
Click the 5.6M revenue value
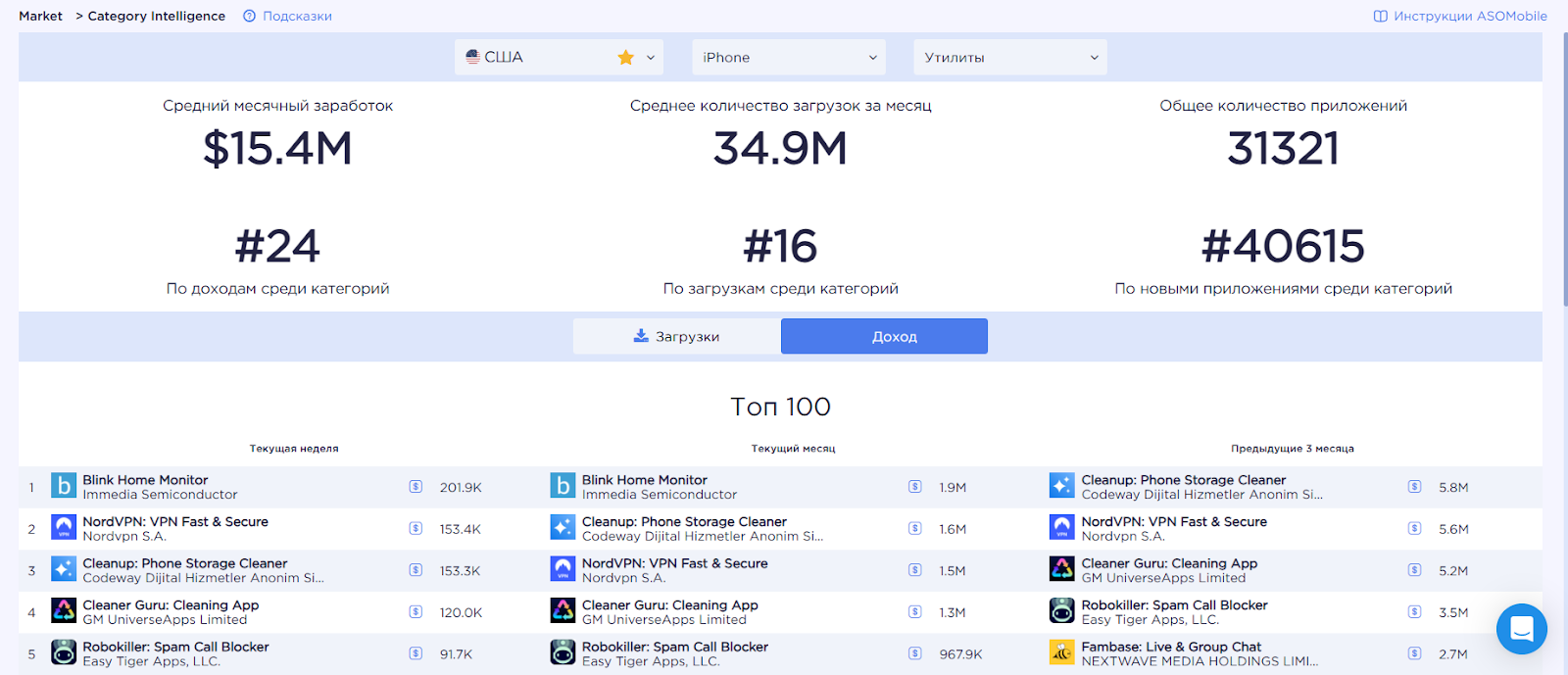(1453, 529)
